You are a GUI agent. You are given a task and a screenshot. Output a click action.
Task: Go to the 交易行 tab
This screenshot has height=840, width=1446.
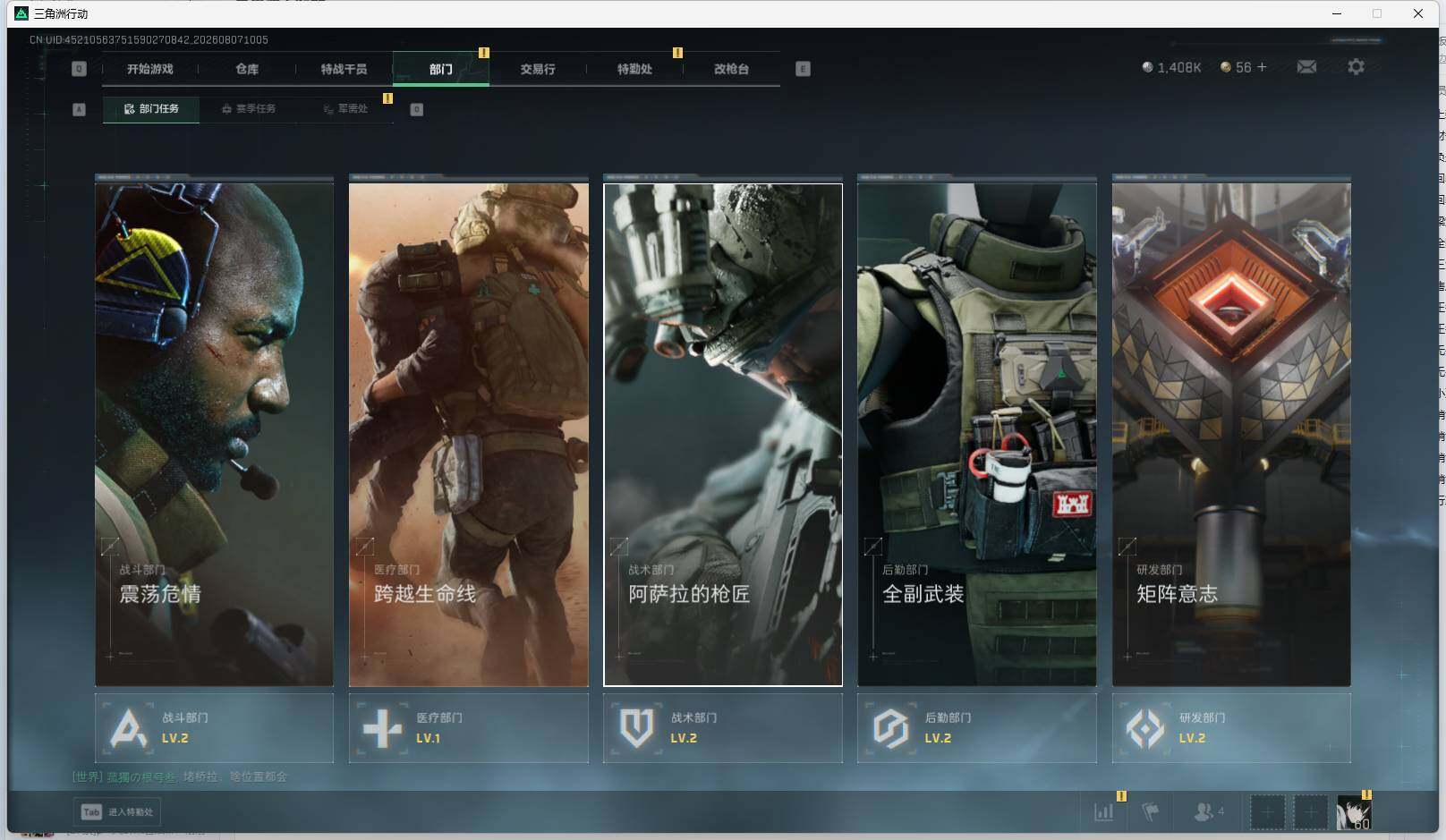(538, 69)
